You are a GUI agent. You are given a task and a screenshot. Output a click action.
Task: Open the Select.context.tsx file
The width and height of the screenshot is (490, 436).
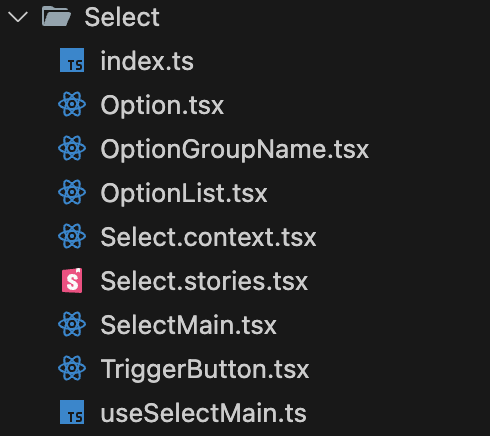(208, 237)
